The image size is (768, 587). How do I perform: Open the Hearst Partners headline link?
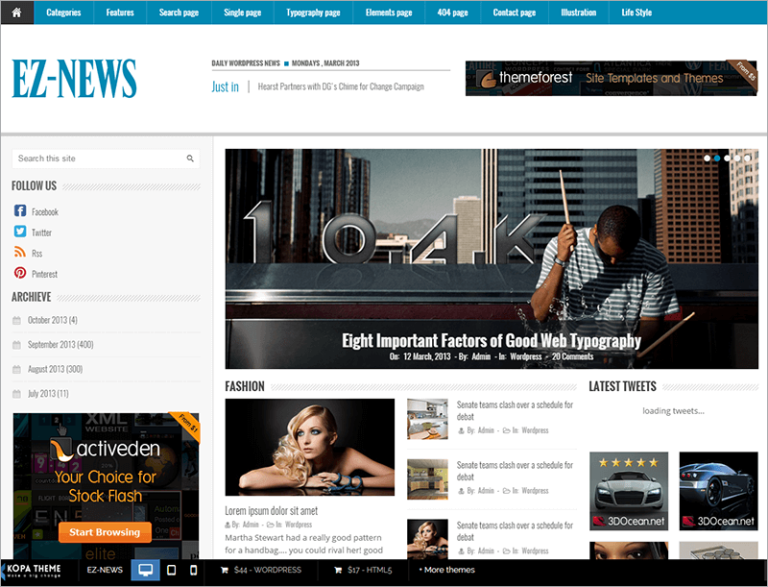click(341, 87)
